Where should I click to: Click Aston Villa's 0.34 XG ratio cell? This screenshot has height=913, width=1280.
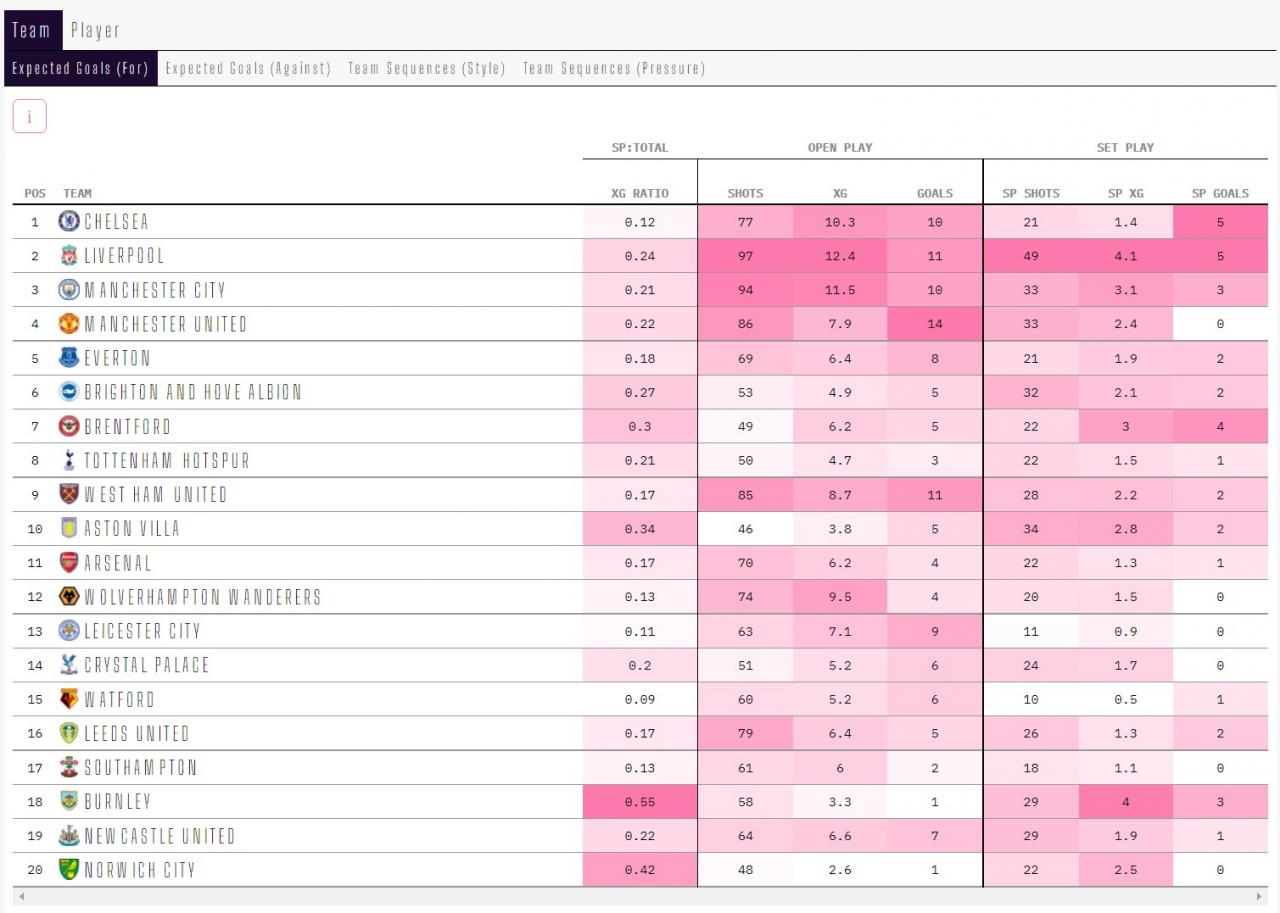point(640,529)
